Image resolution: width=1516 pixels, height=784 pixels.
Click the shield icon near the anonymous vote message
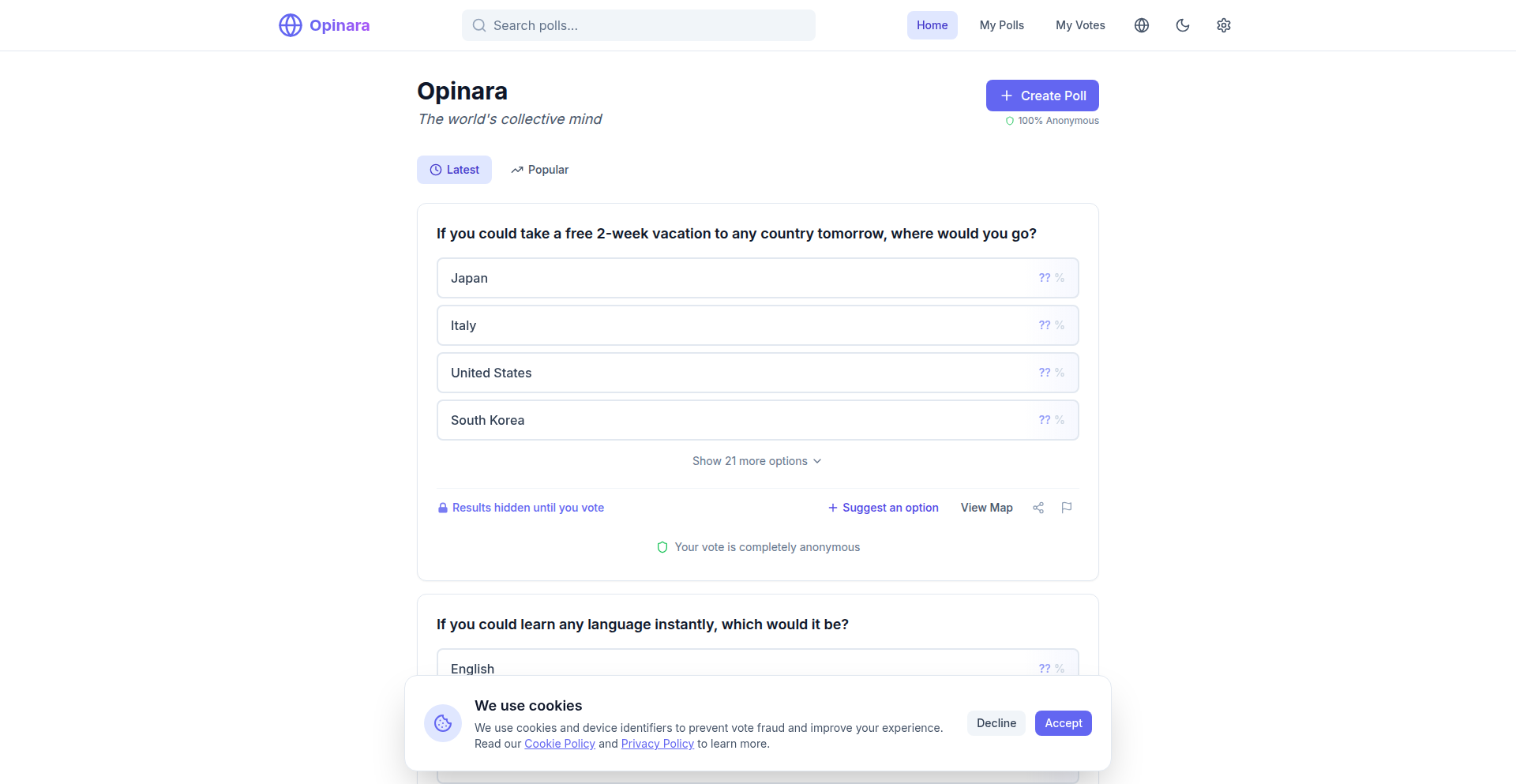[x=661, y=546]
